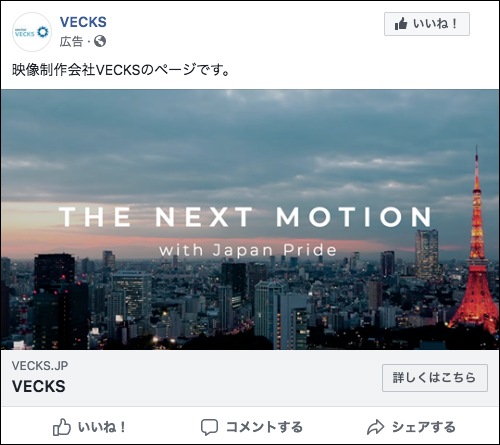Screen dimensions: 500x445
Task: Like the post using the bottom いいね! text
Action: pos(102,427)
